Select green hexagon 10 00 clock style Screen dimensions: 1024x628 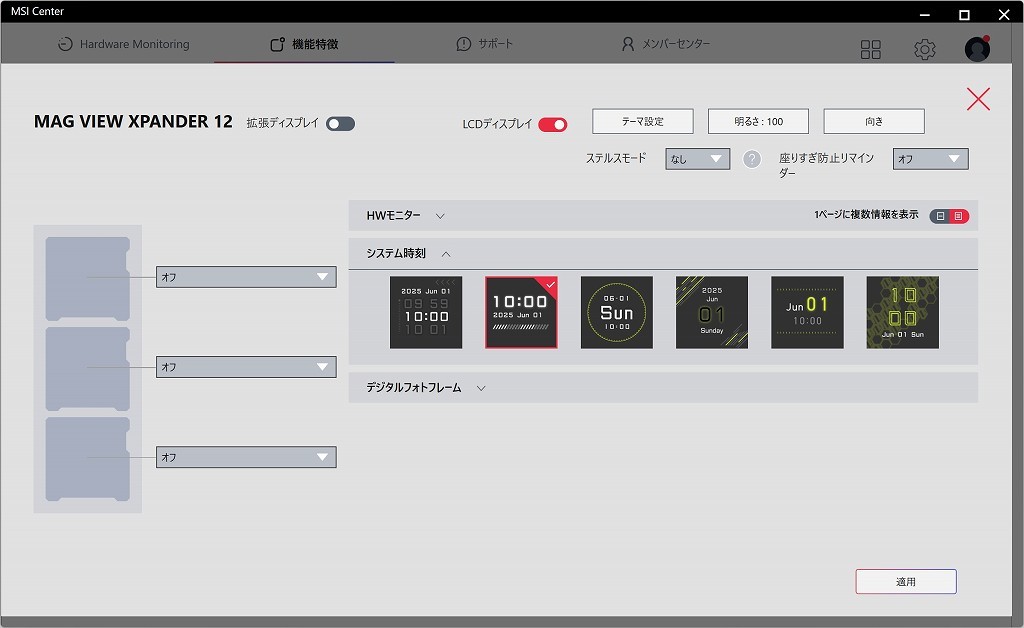(x=903, y=312)
